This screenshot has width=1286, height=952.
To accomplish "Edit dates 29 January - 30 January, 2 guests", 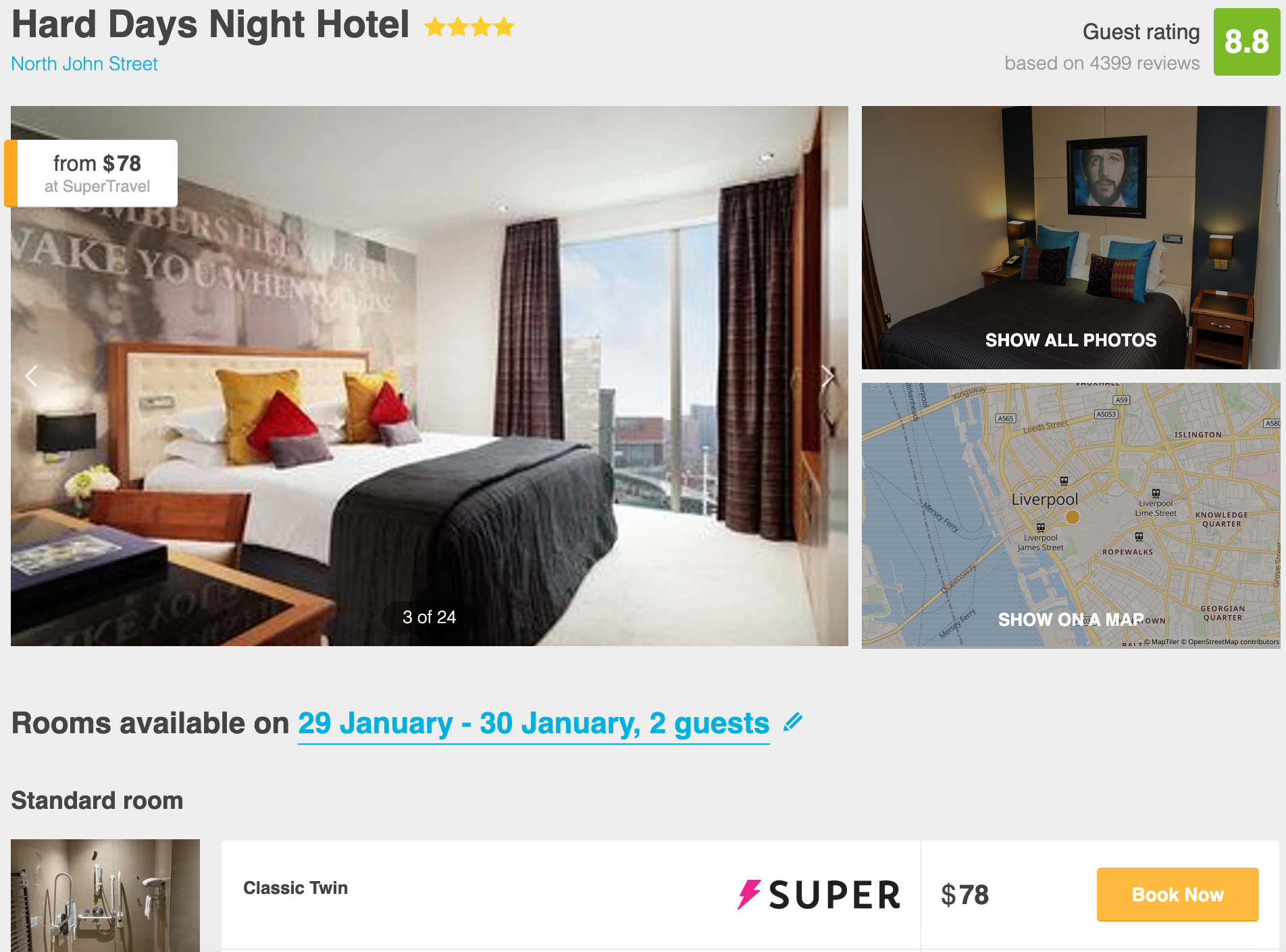I will (x=534, y=723).
